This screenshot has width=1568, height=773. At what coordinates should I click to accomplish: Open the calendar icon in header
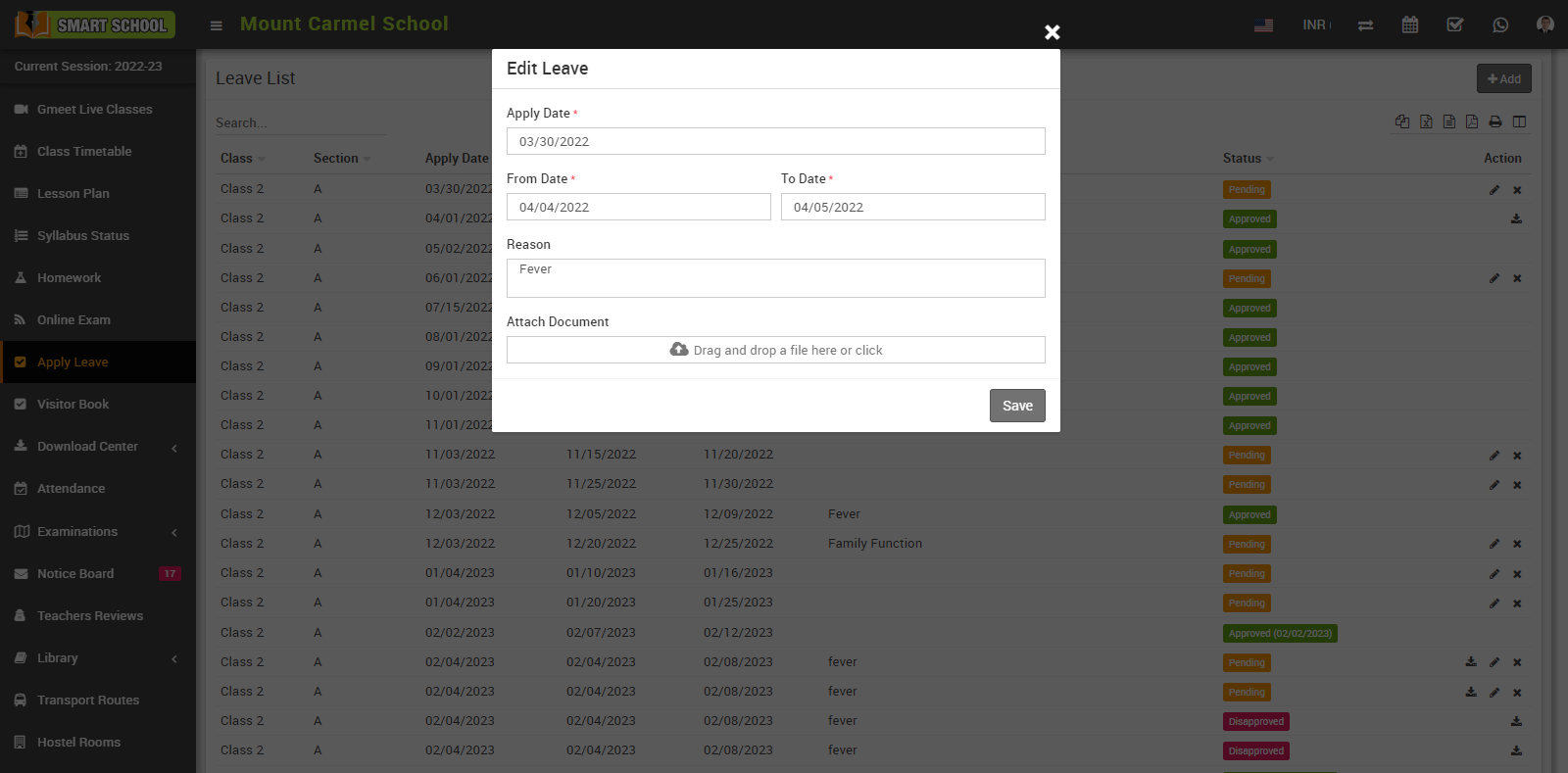(x=1409, y=24)
